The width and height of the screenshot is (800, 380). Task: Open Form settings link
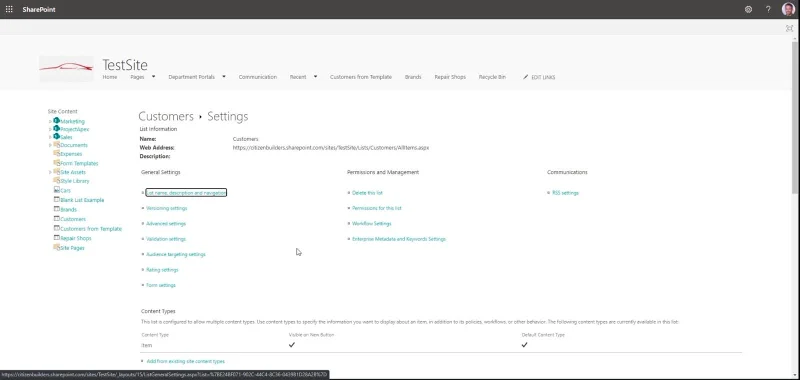pyautogui.click(x=161, y=285)
